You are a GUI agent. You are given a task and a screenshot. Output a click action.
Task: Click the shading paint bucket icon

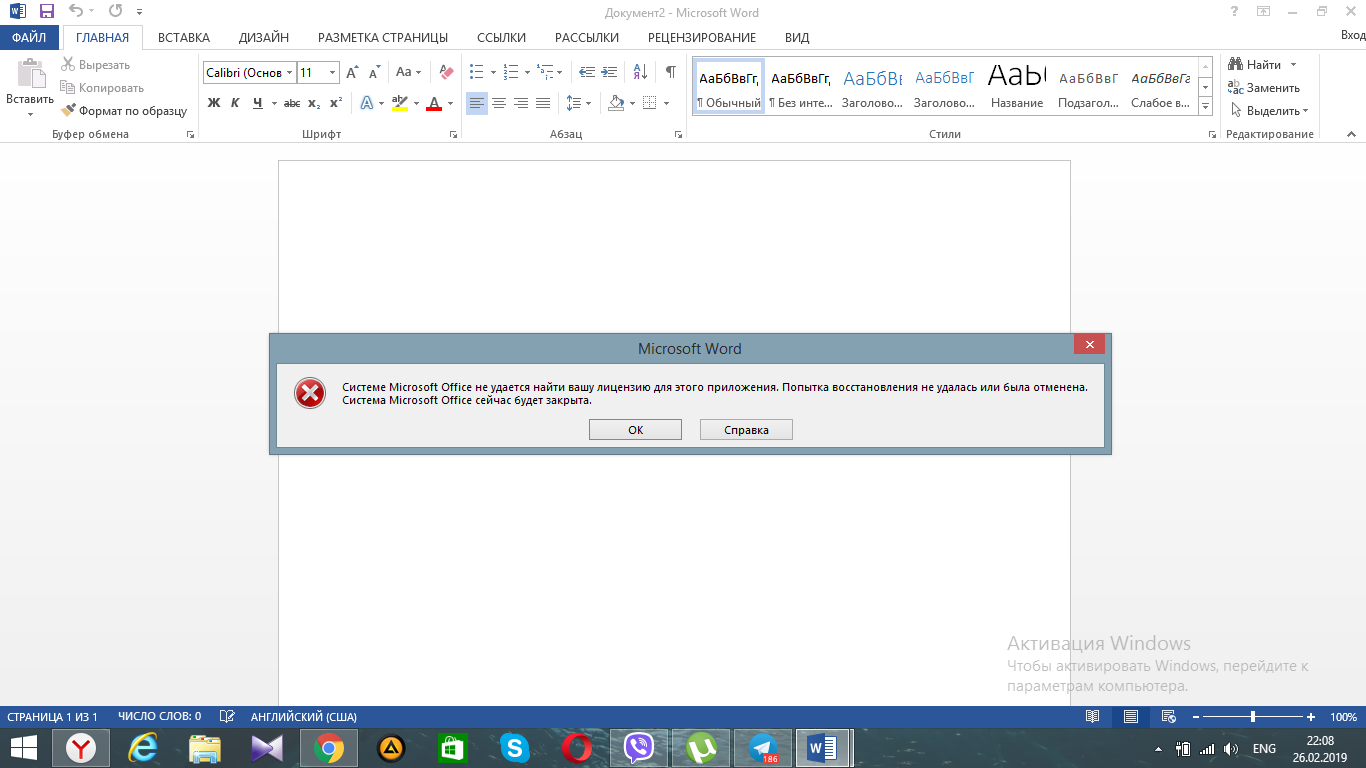616,103
